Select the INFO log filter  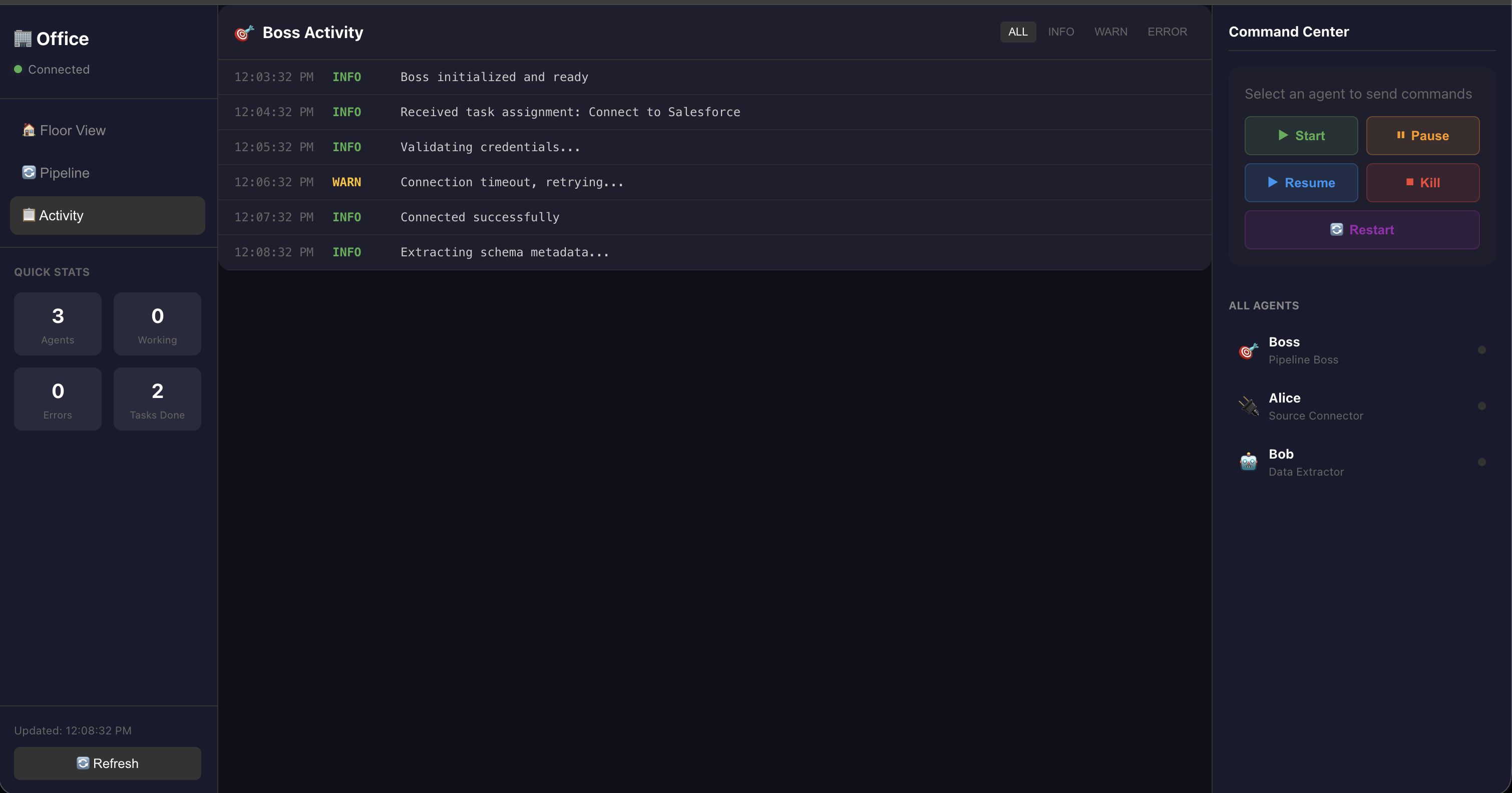pos(1060,32)
